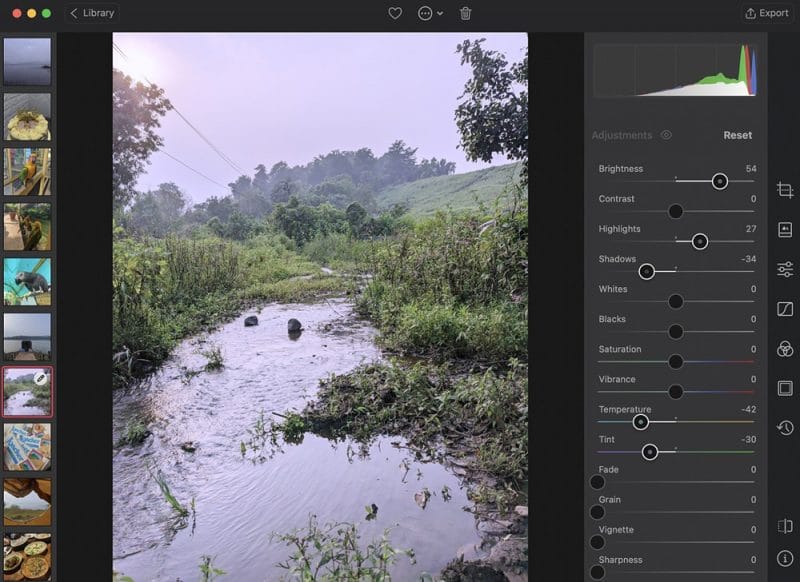The height and width of the screenshot is (582, 800).
Task: Go back using the Library link
Action: (x=92, y=13)
